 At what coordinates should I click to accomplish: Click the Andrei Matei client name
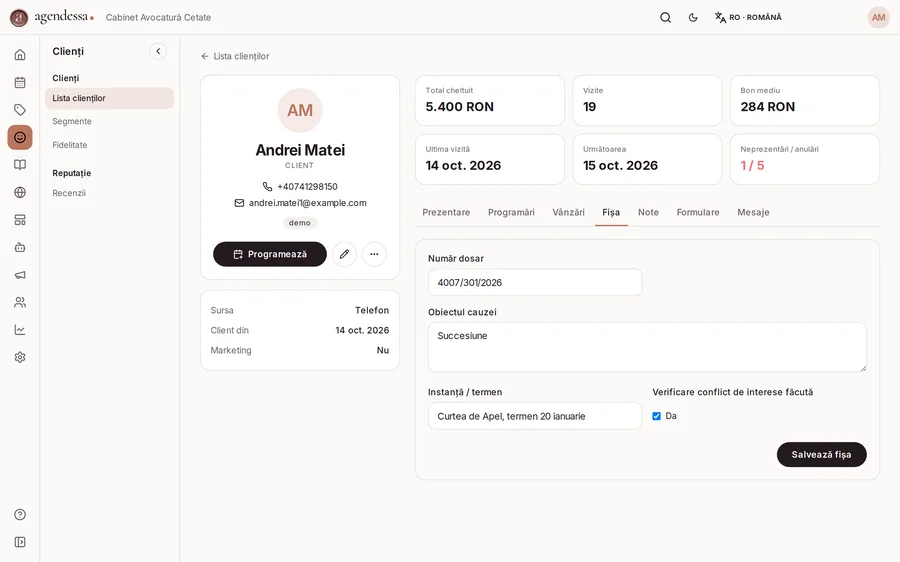point(300,150)
